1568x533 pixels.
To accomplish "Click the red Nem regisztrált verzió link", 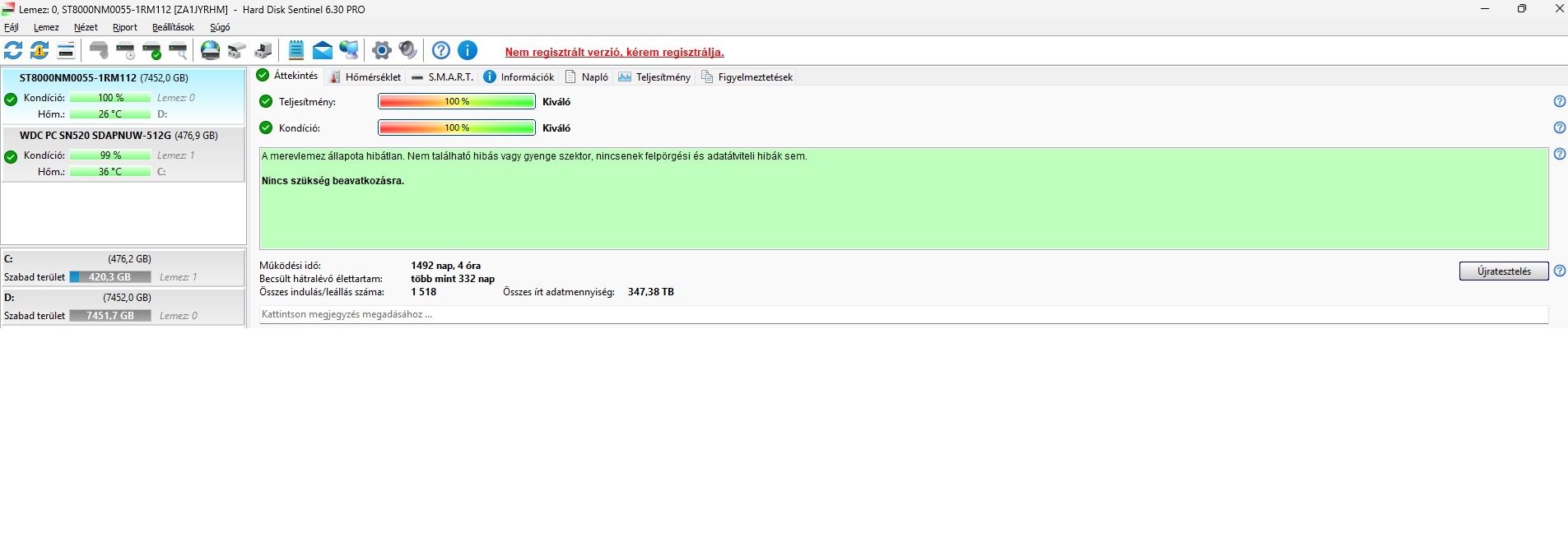I will [615, 52].
